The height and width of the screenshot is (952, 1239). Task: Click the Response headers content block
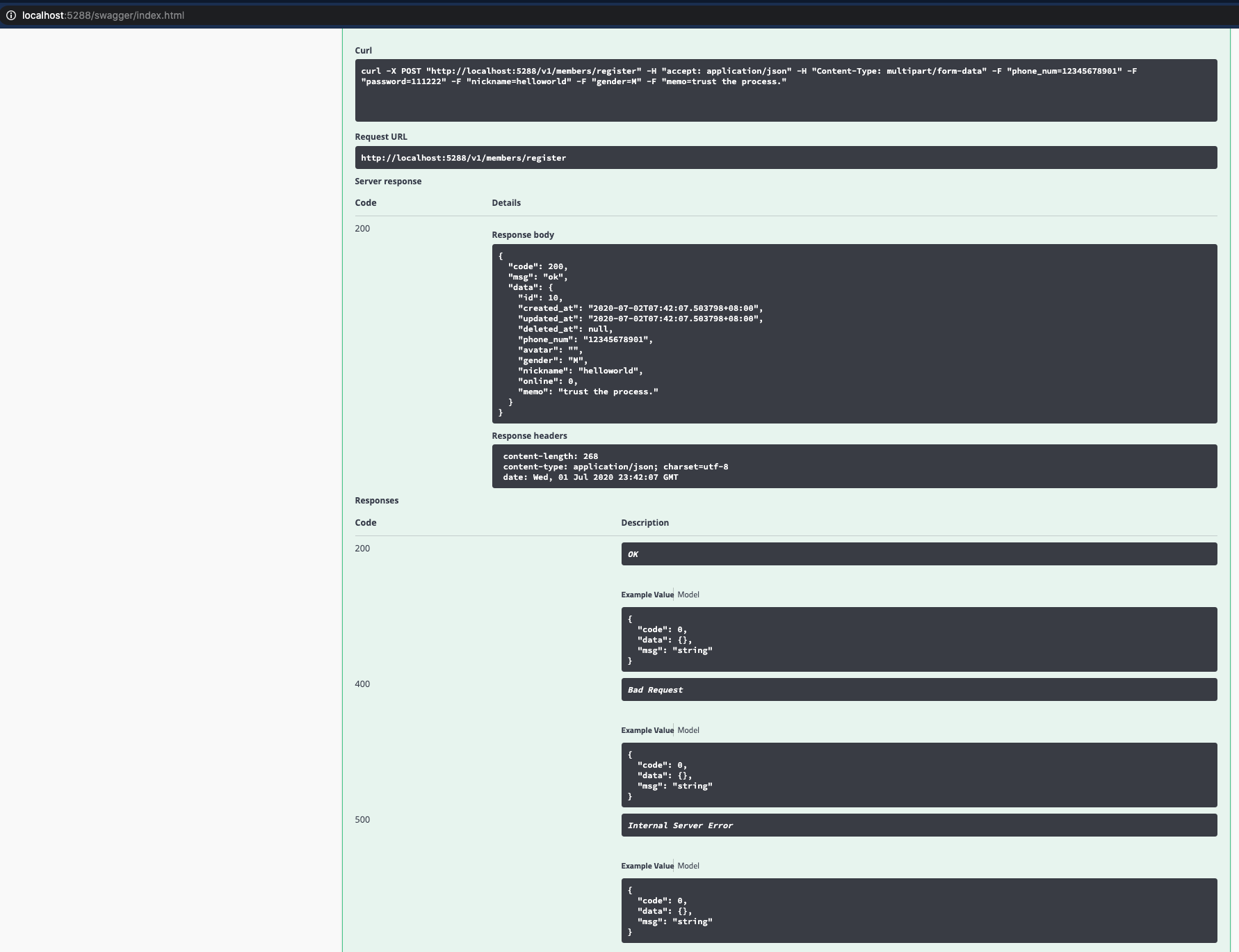[x=855, y=467]
